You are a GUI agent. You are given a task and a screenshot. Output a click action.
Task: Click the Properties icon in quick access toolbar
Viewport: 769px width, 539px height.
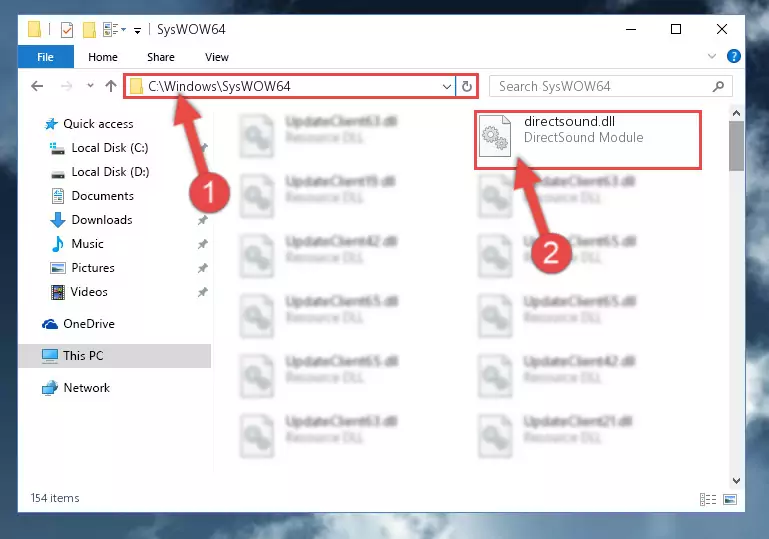click(x=67, y=30)
